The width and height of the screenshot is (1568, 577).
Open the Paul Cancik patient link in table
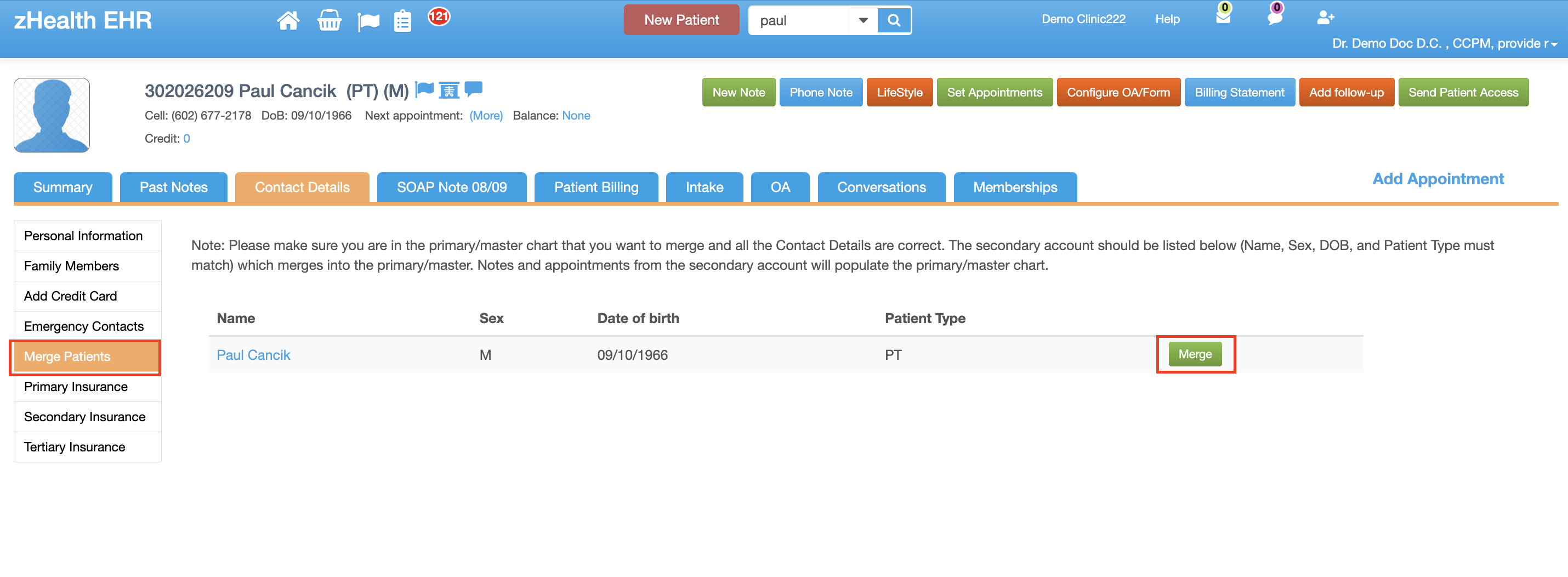[253, 355]
